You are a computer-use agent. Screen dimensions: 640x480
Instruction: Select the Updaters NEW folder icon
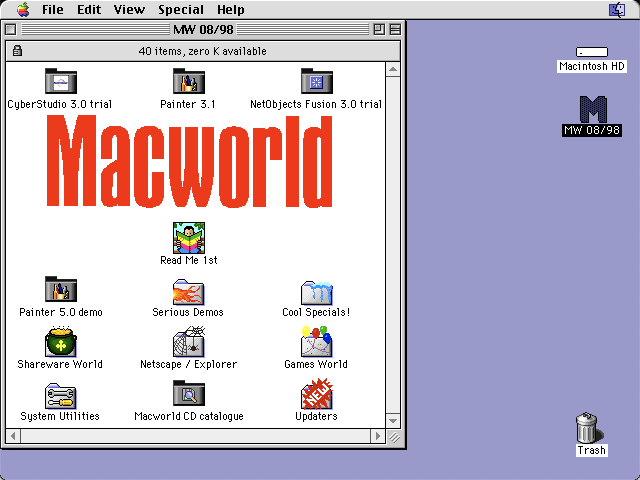pyautogui.click(x=317, y=393)
